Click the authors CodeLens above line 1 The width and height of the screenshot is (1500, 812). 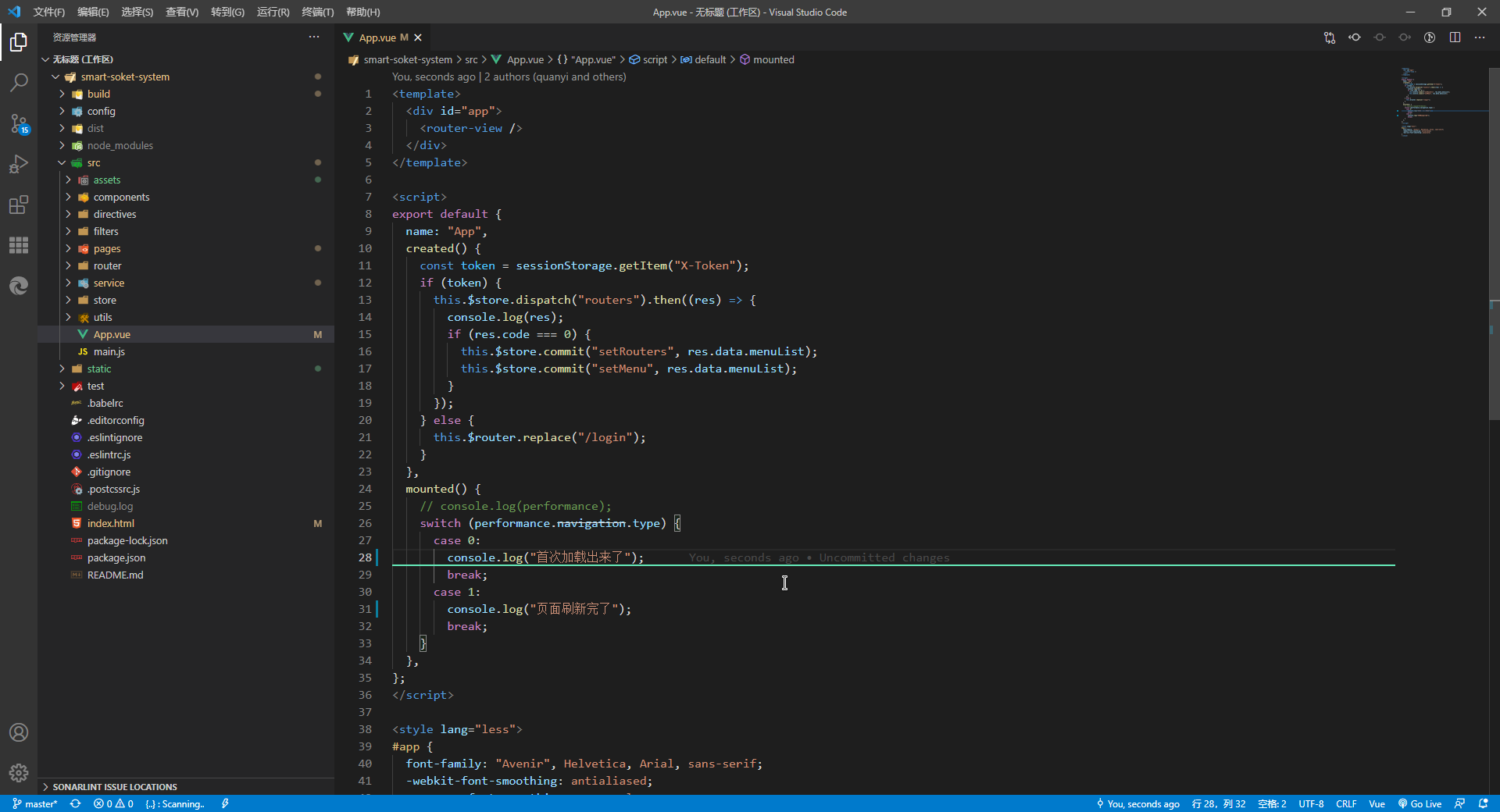[555, 77]
